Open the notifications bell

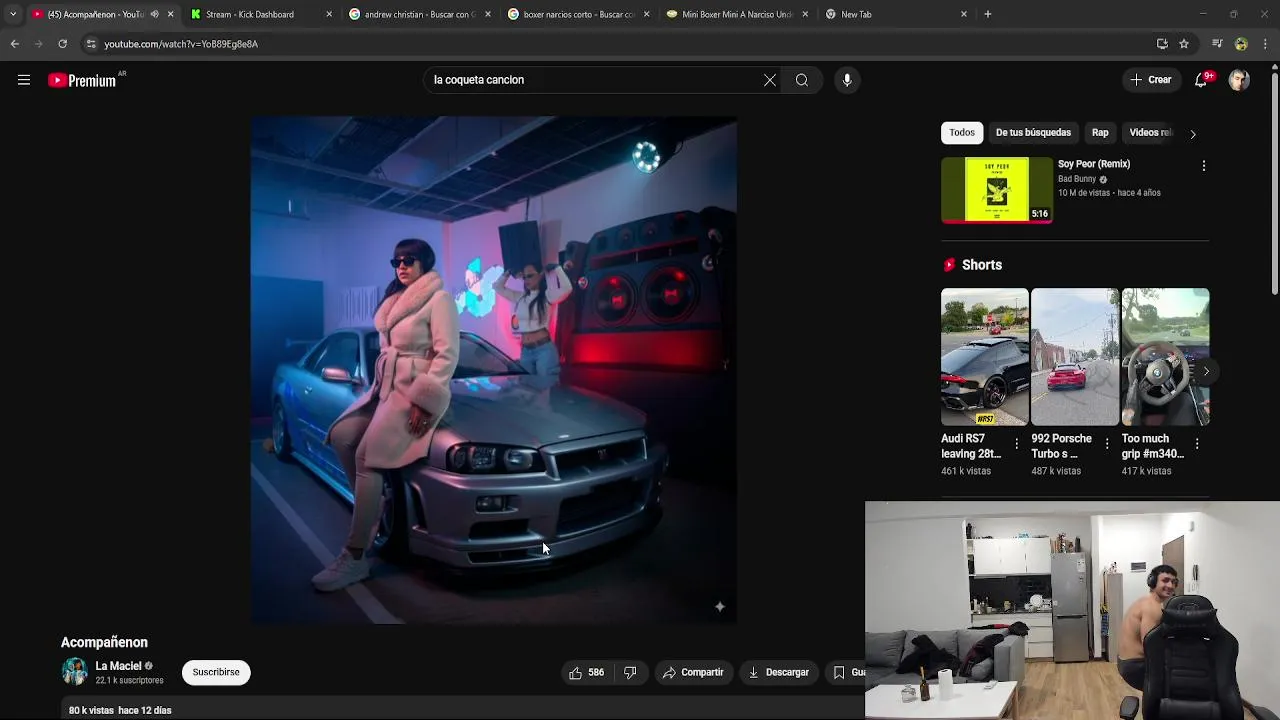pos(1201,80)
